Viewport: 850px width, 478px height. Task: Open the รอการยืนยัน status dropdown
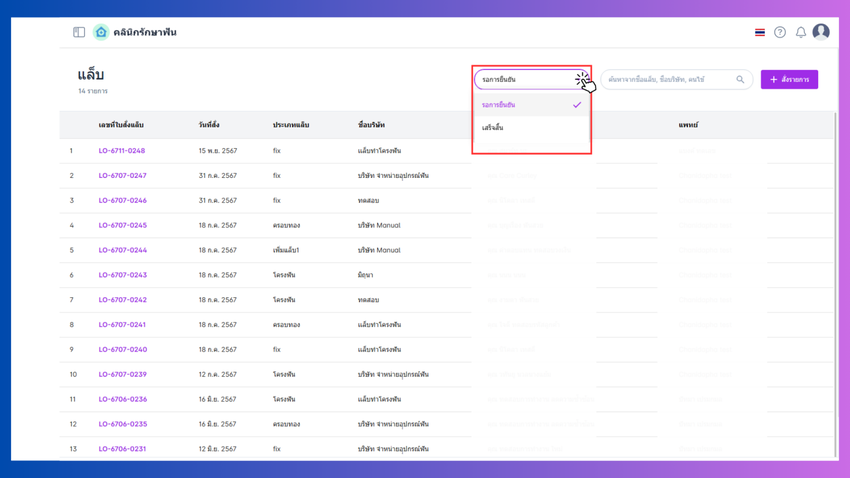coord(531,79)
